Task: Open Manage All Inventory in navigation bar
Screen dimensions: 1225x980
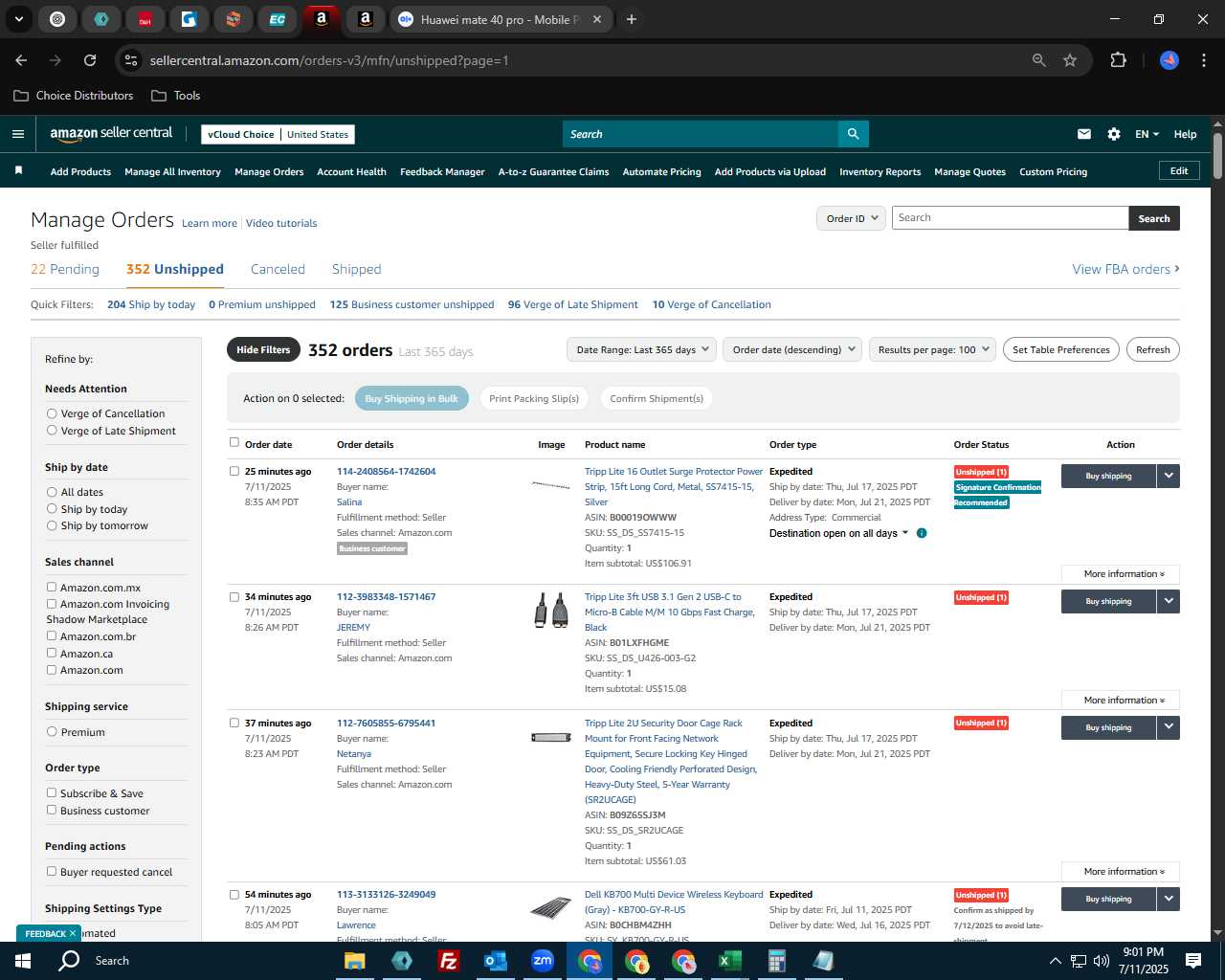Action: pyautogui.click(x=172, y=171)
